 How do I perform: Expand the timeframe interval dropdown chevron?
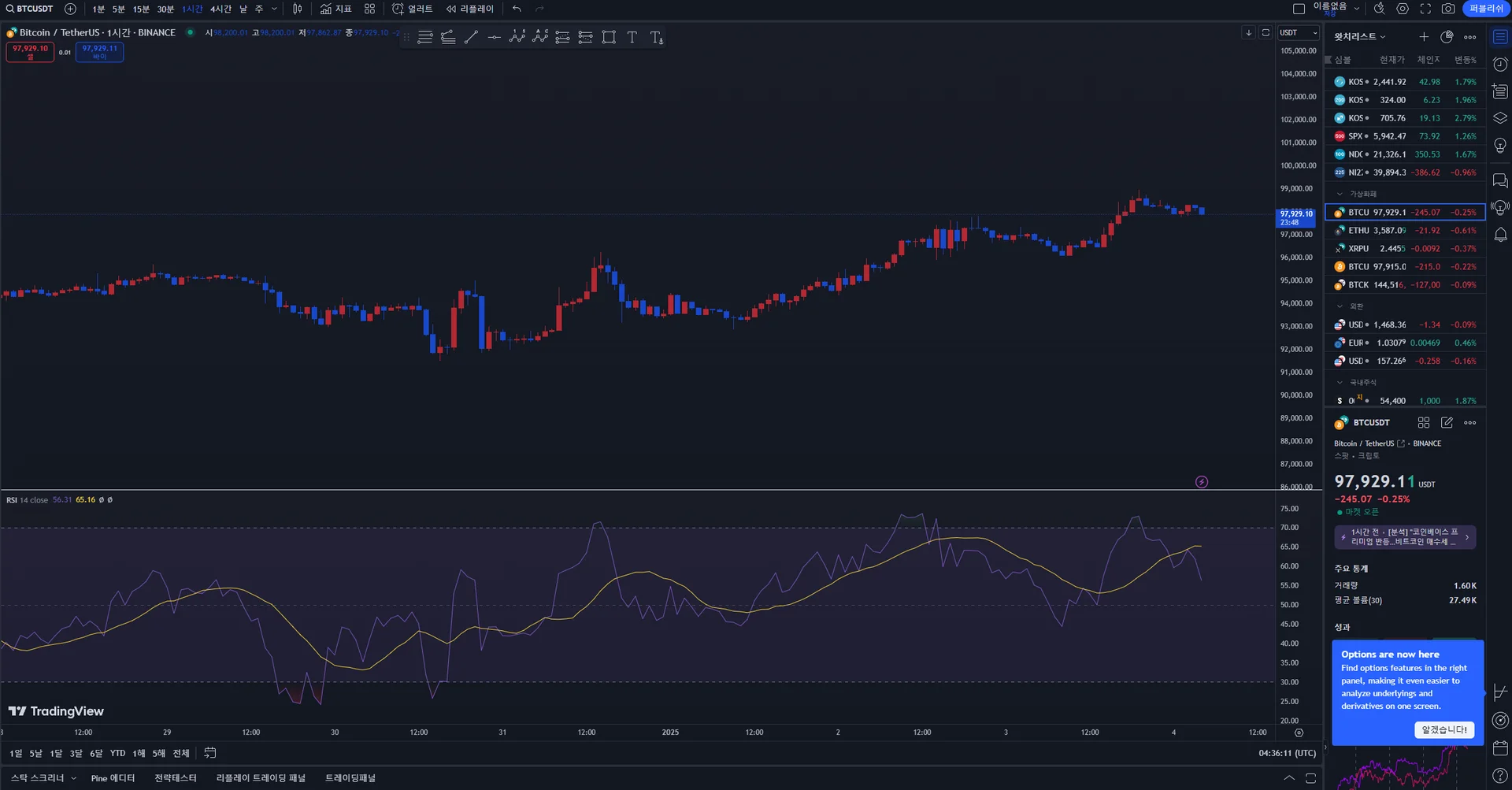tap(274, 9)
